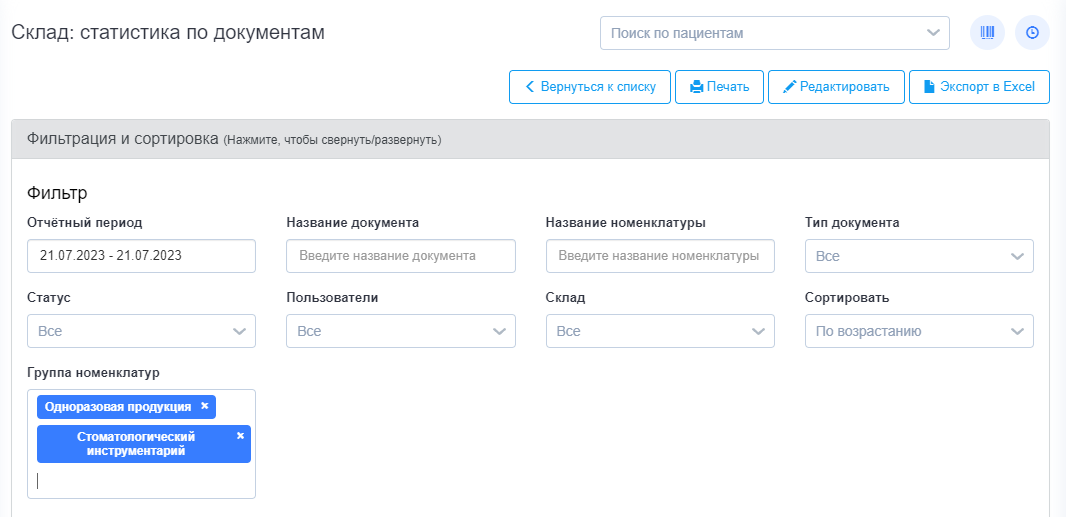Open the Пользователи dropdown
This screenshot has height=517, width=1066.
[401, 331]
